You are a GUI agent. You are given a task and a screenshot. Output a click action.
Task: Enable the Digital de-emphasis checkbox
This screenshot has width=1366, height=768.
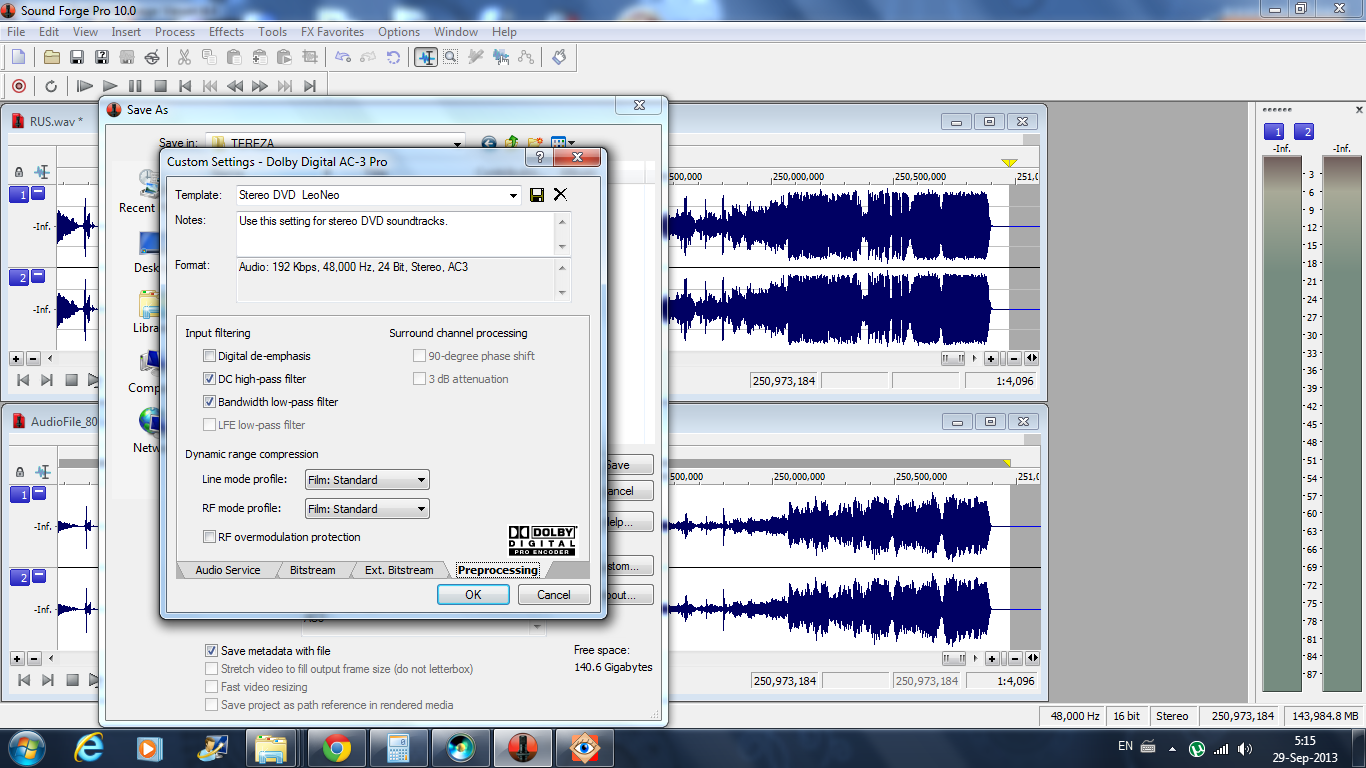209,356
